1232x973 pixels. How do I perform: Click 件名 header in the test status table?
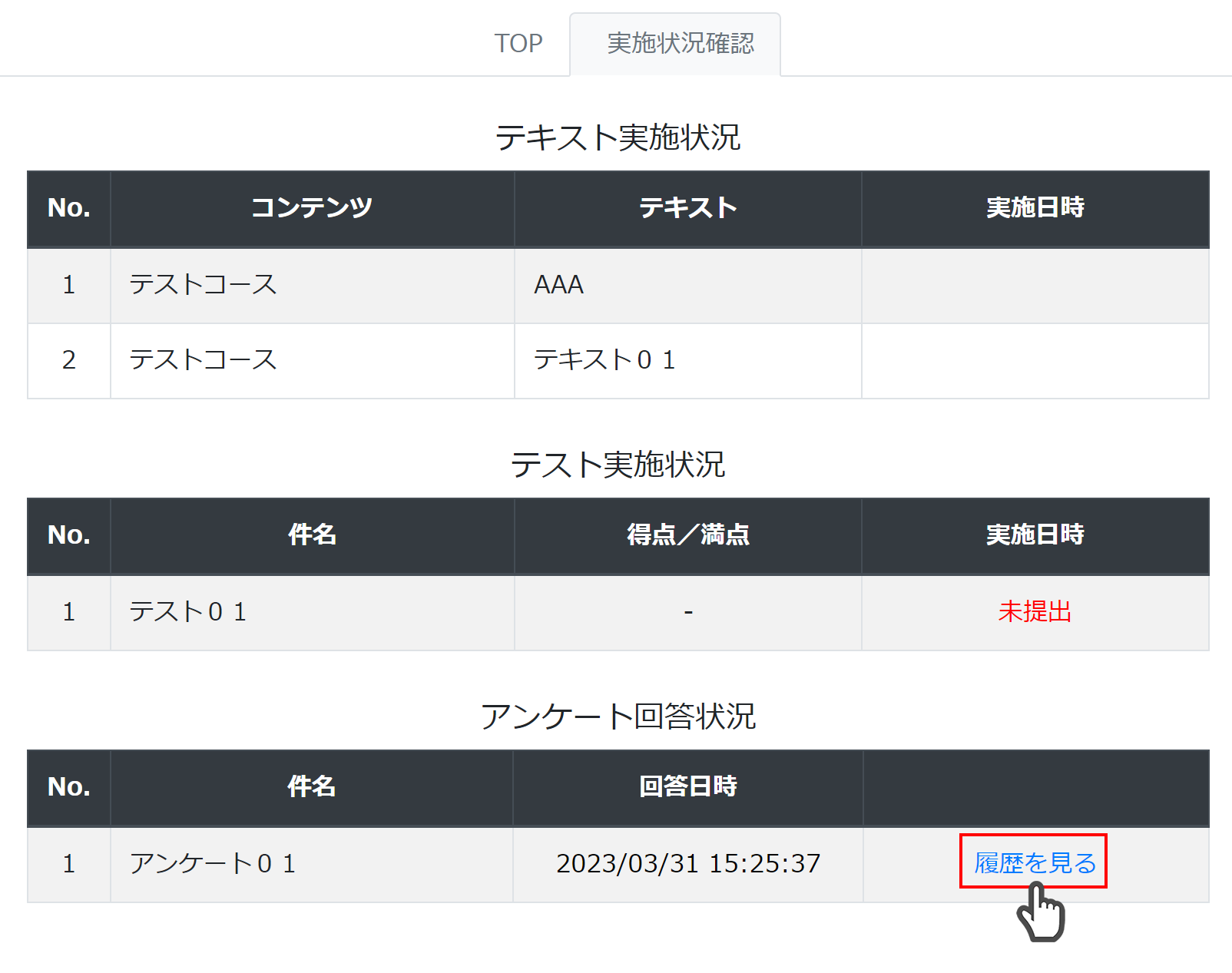point(312,535)
